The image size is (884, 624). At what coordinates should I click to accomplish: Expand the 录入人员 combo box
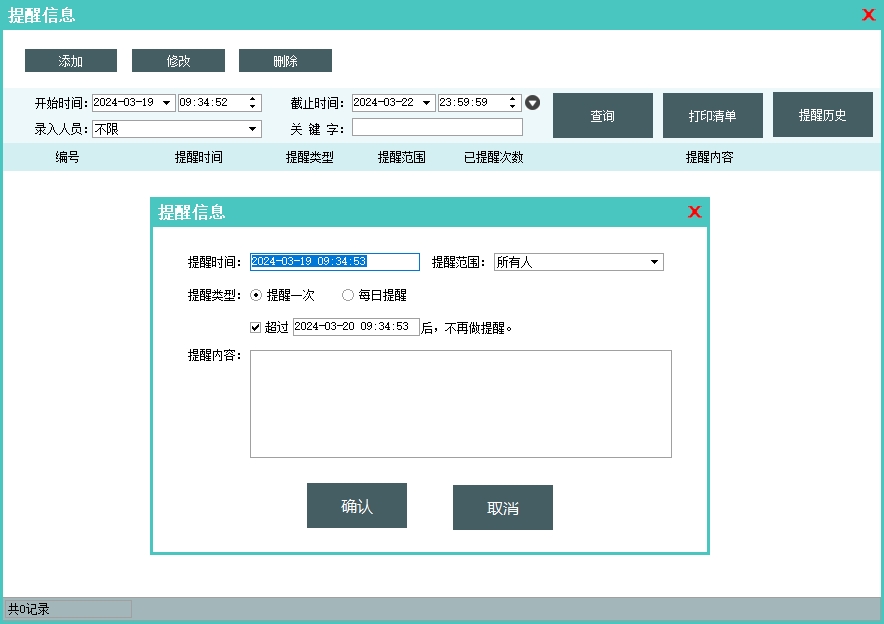[x=252, y=129]
